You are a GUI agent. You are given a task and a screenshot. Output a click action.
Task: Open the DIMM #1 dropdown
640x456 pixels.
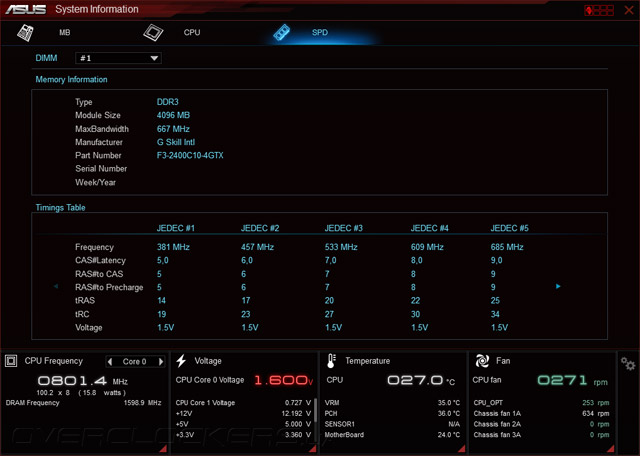click(118, 58)
